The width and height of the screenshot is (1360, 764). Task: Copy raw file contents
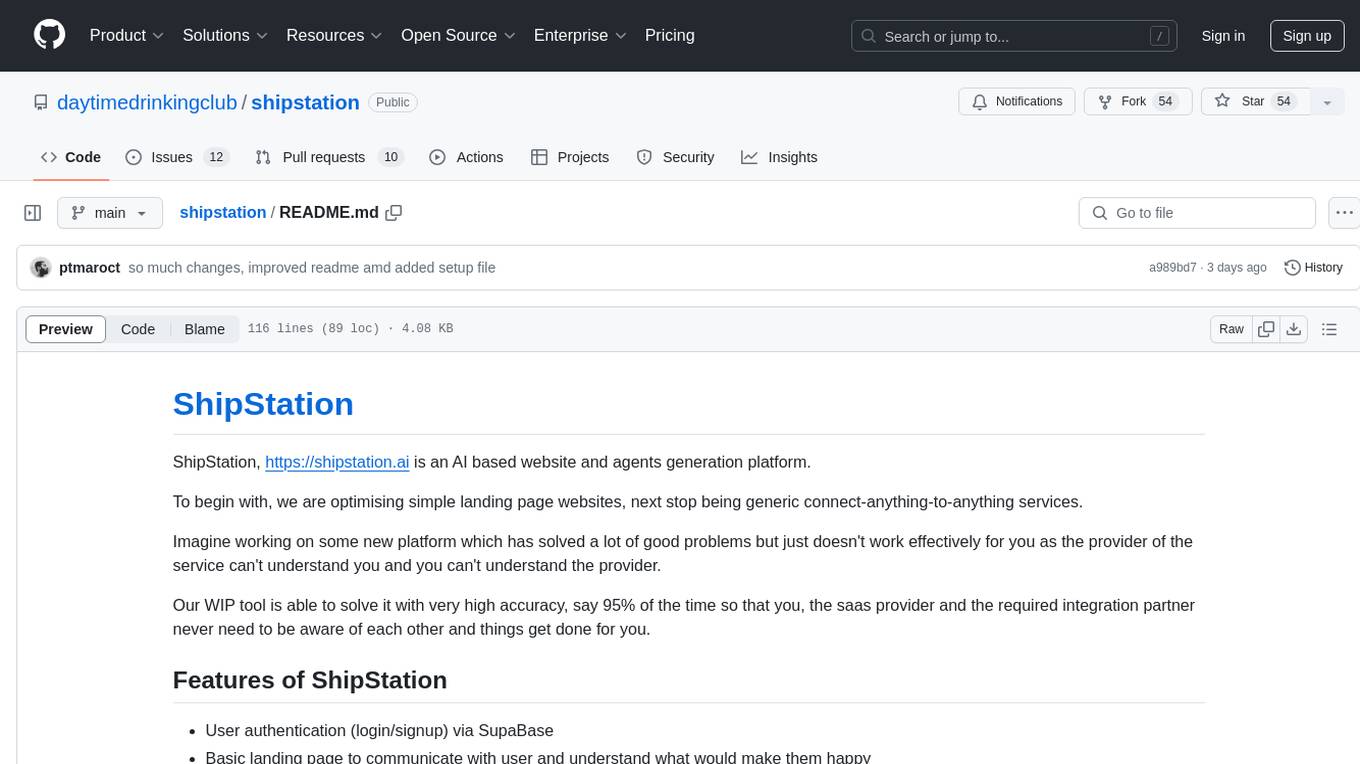tap(1266, 329)
